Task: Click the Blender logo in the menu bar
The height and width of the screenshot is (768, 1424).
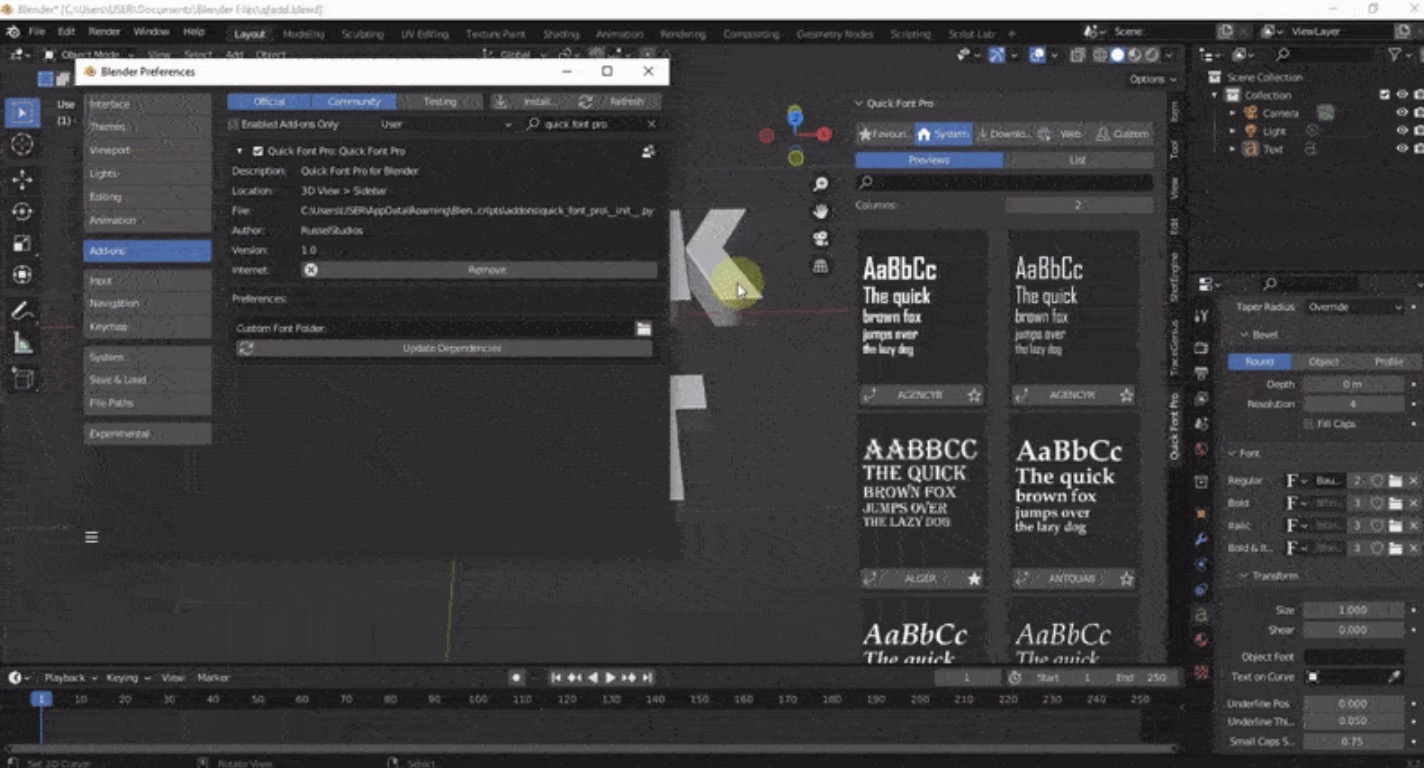Action: tap(14, 32)
